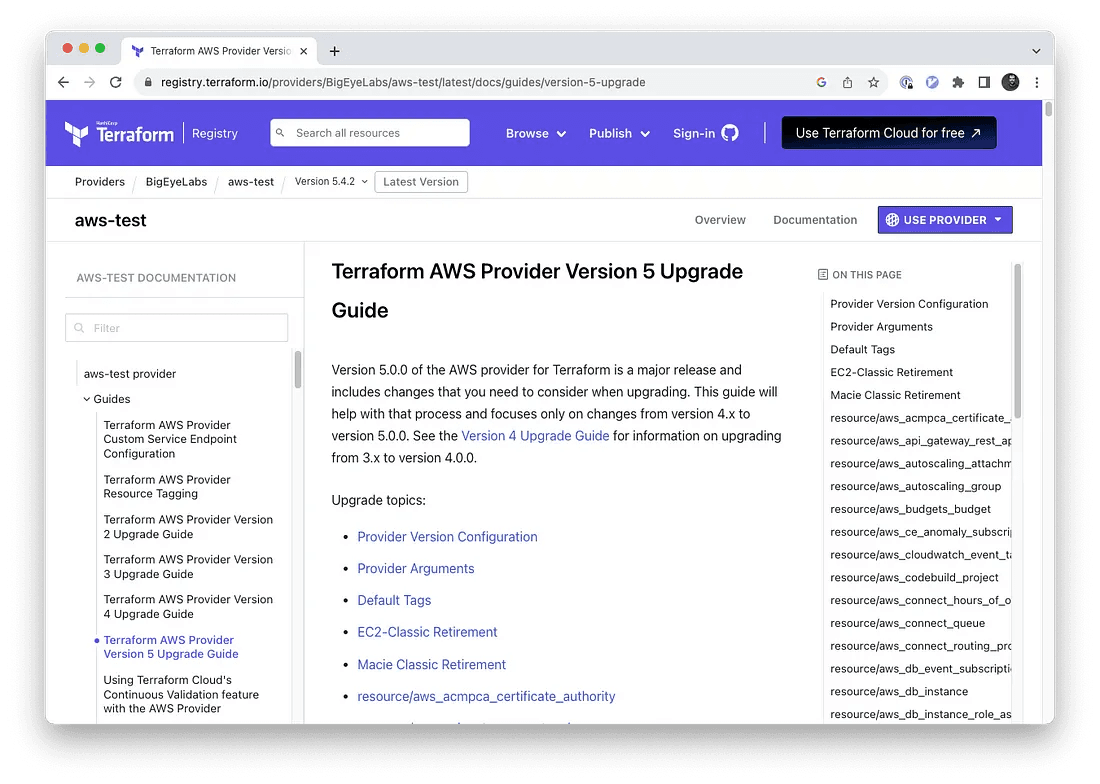1100x784 pixels.
Task: Jump to resource/aws_budgets_budget in On This Page
Action: (x=911, y=509)
